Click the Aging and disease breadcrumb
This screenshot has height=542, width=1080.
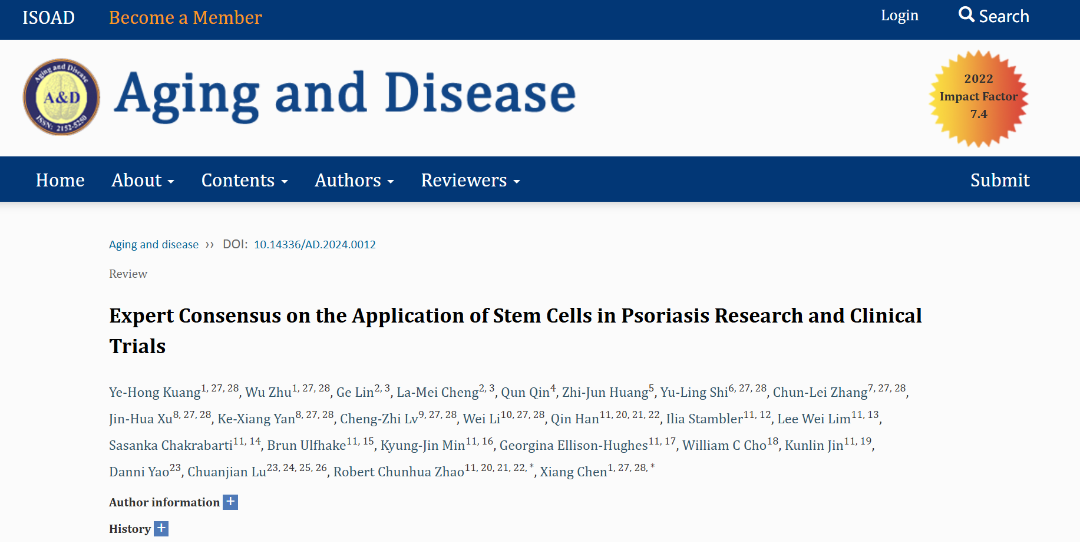153,244
